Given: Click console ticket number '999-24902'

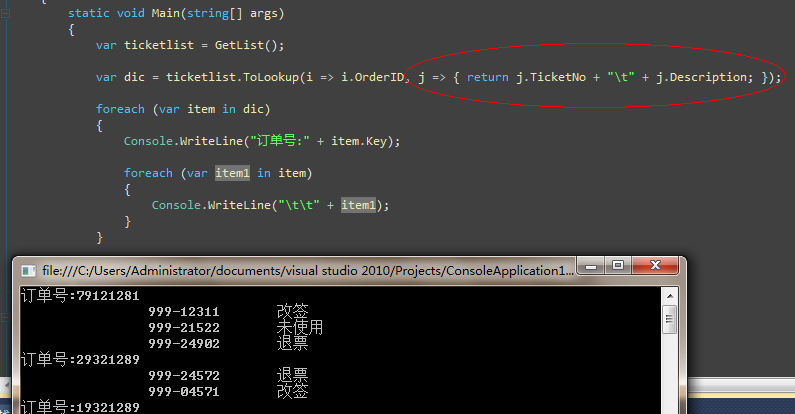Looking at the screenshot, I should click(184, 344).
